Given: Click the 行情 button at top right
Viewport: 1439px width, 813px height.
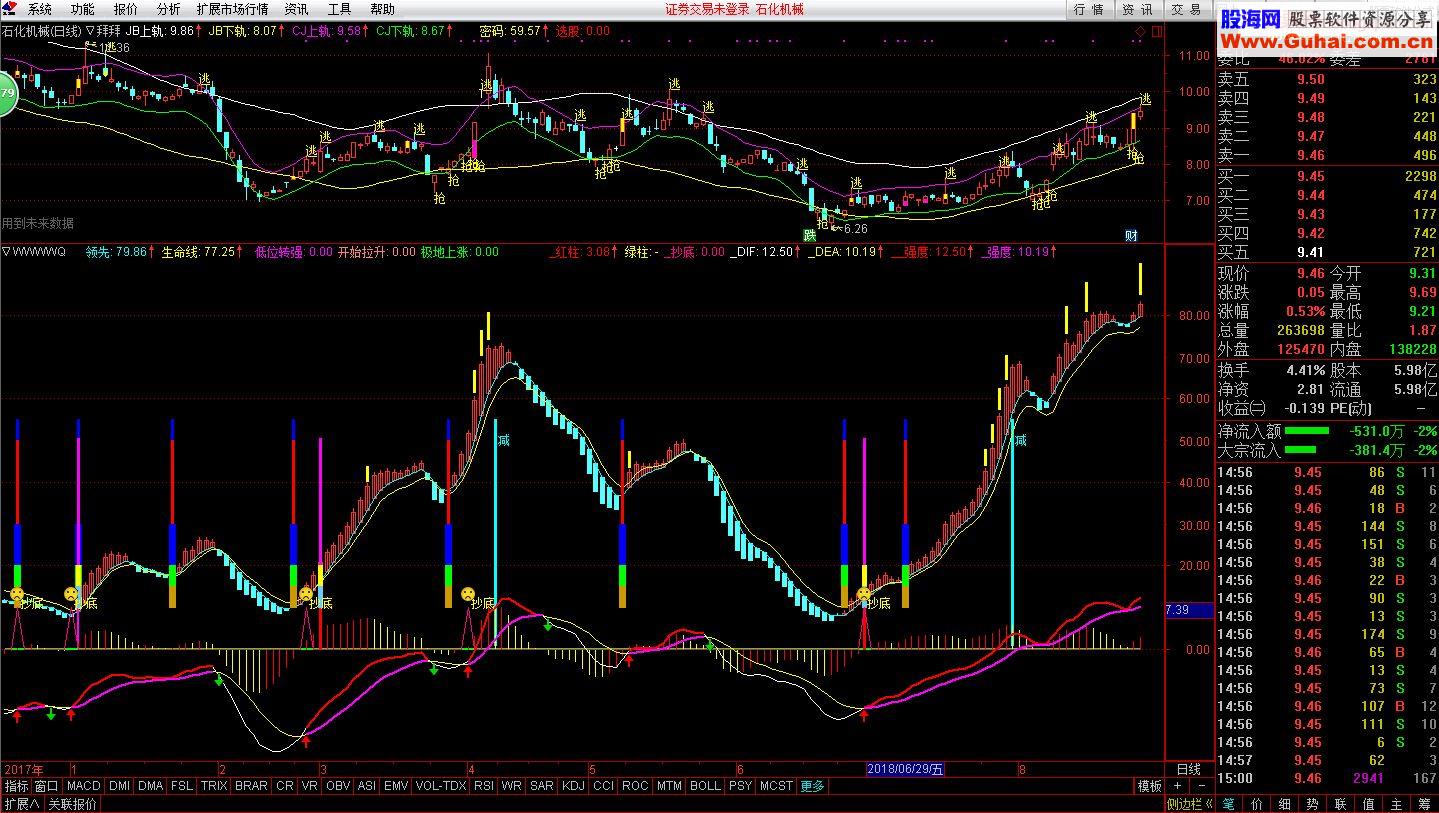Looking at the screenshot, I should click(x=1089, y=9).
